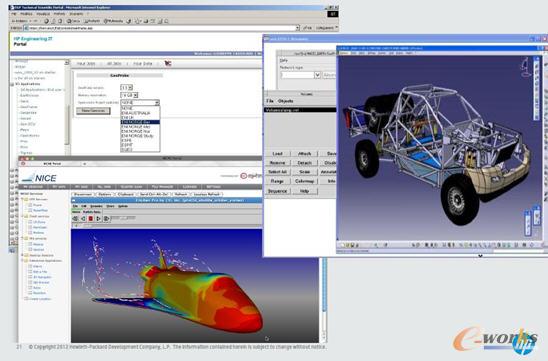
Task: Open File menu in Internet Explorer window
Action: pyautogui.click(x=14, y=14)
